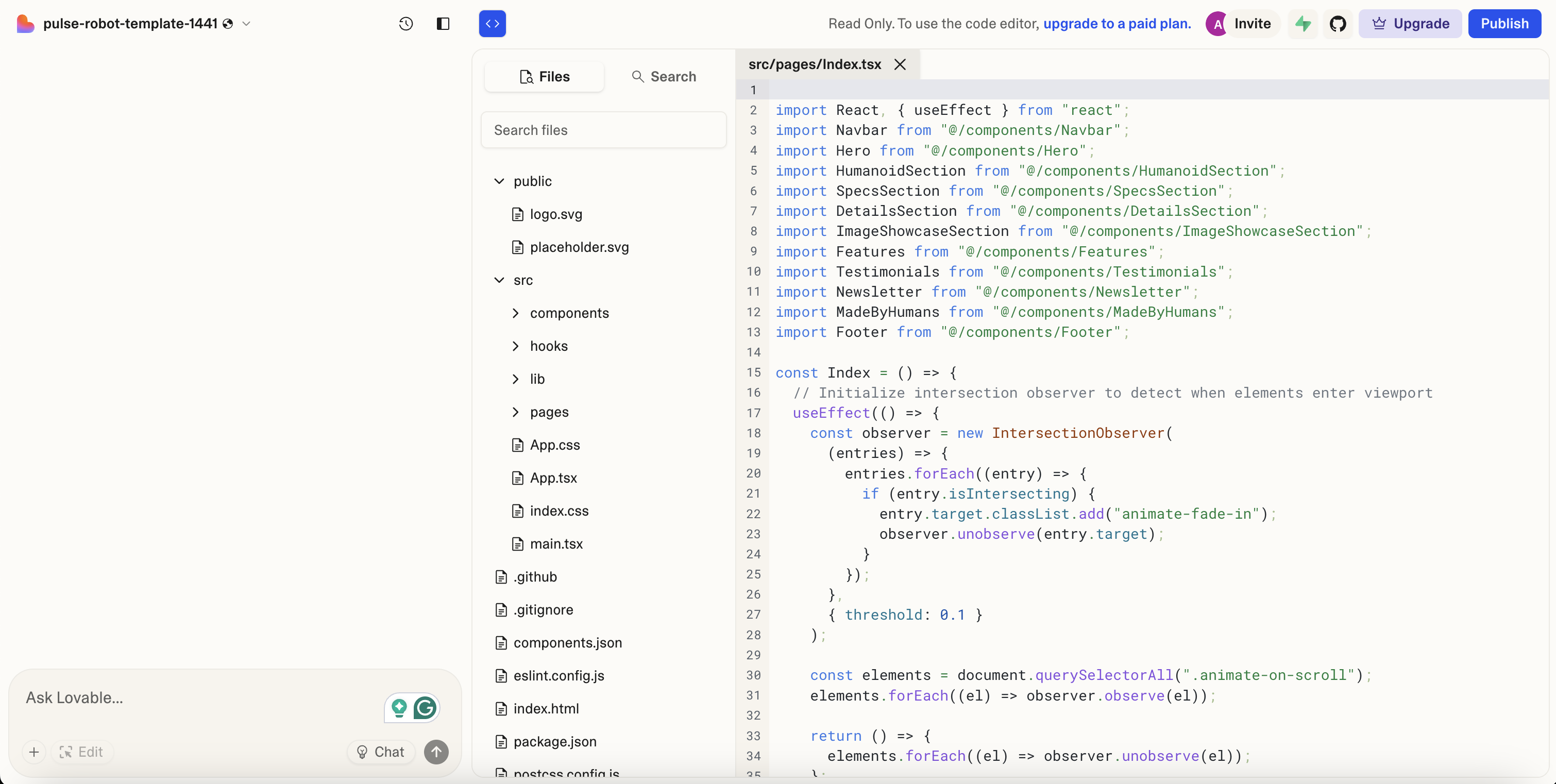Toggle the sidebar panel layout icon

(443, 24)
